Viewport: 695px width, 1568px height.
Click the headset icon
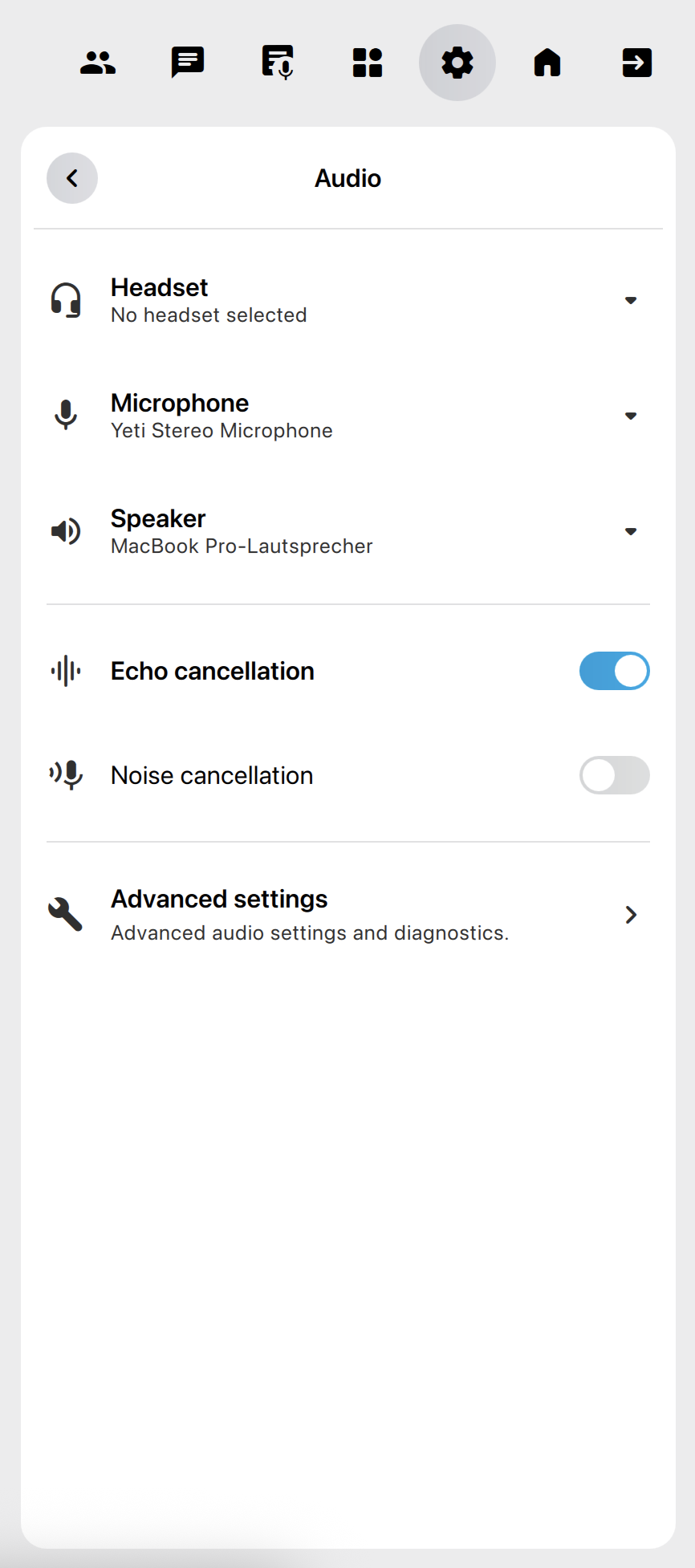click(66, 300)
